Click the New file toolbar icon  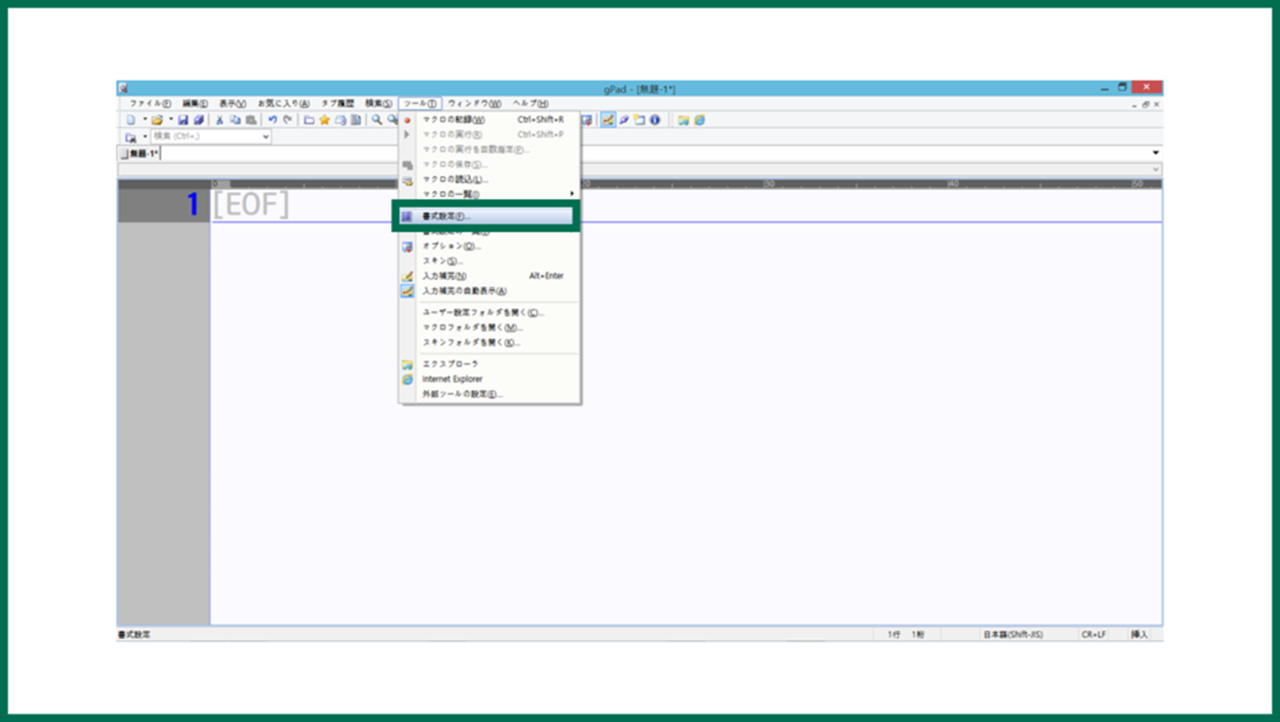coord(132,120)
